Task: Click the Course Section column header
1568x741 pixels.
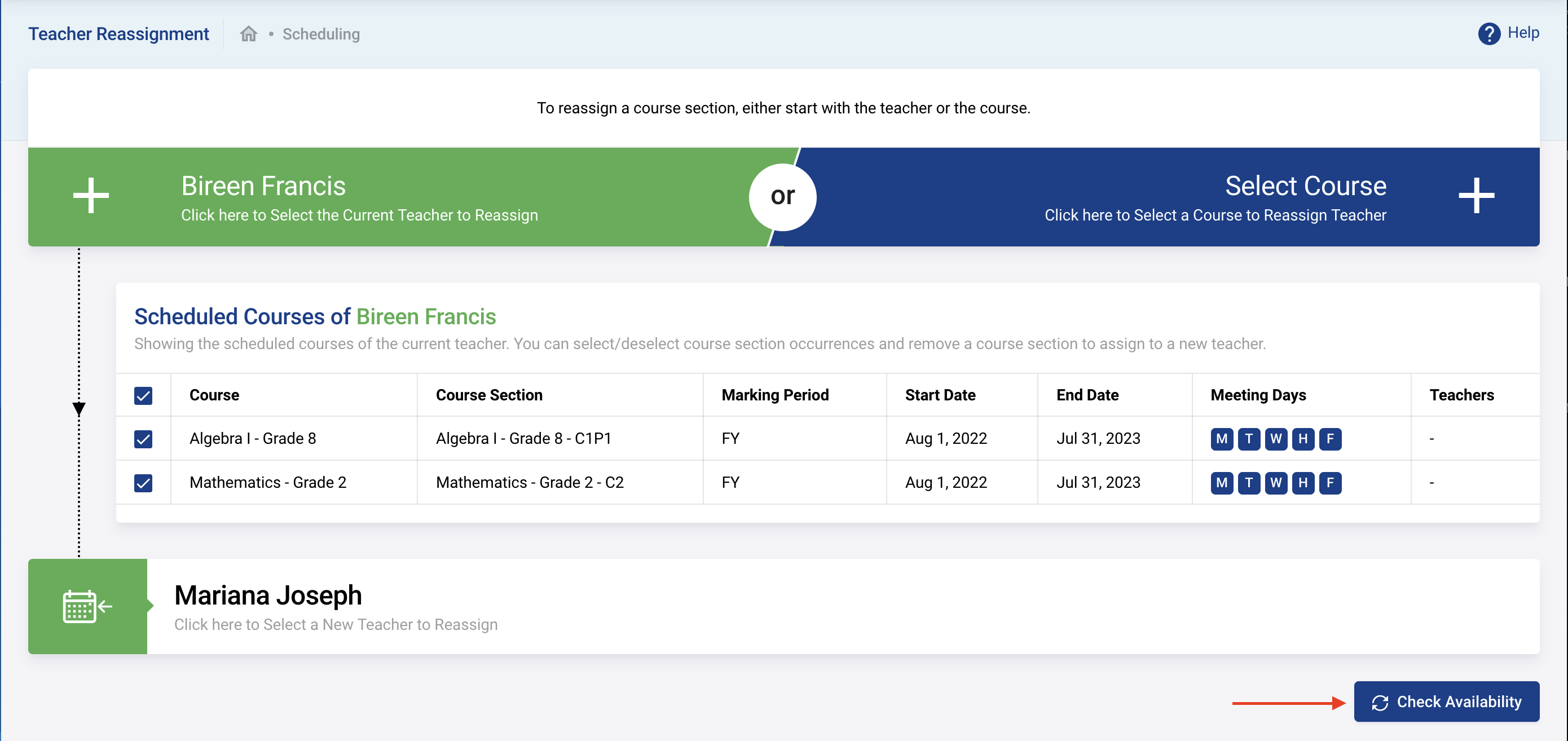Action: pyautogui.click(x=489, y=395)
